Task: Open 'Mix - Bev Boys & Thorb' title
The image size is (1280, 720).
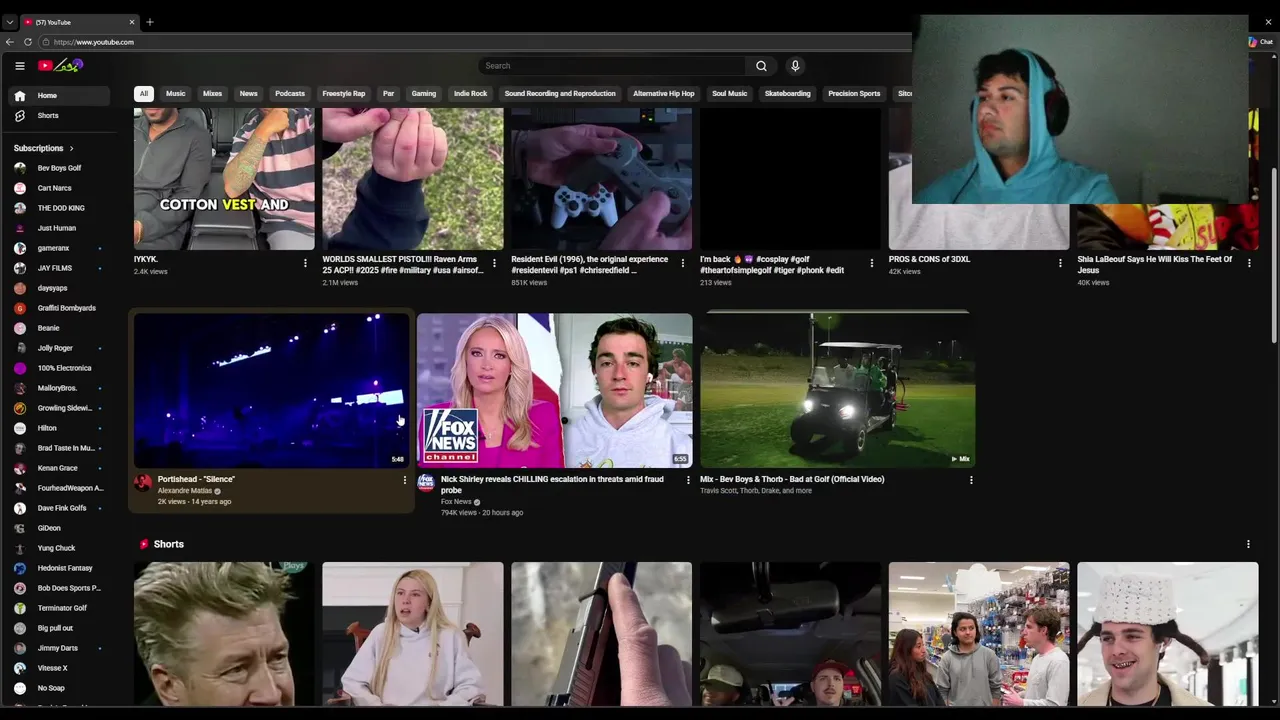Action: click(792, 479)
